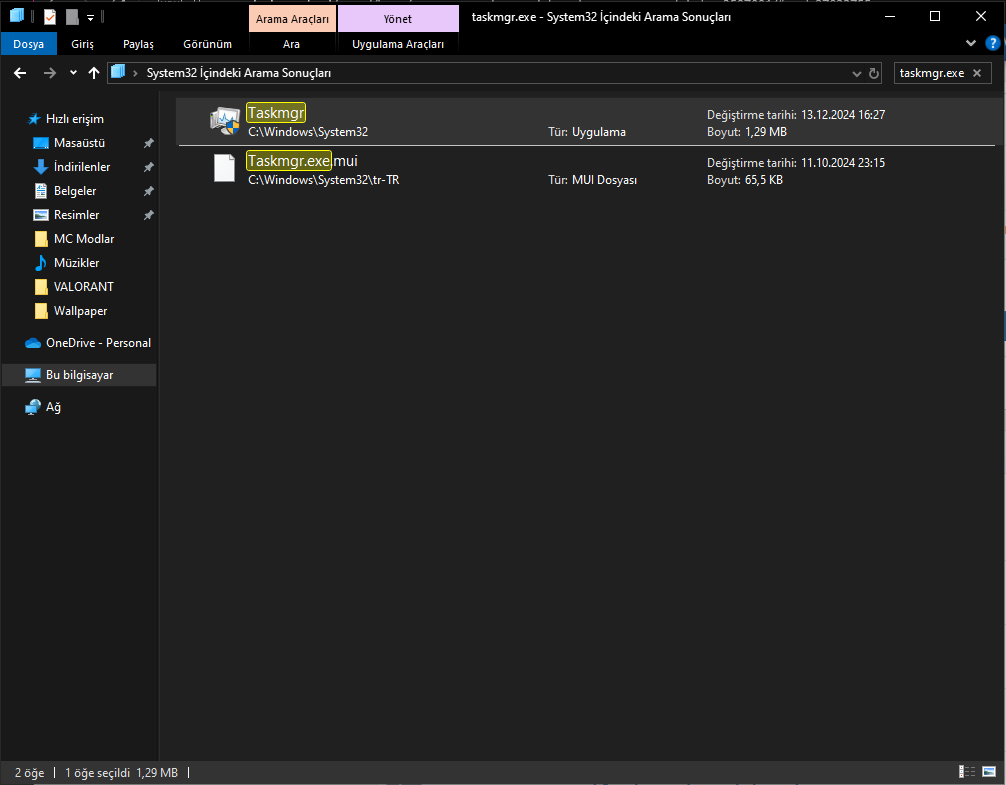Refresh the search results
The width and height of the screenshot is (1006, 785).
click(x=874, y=74)
